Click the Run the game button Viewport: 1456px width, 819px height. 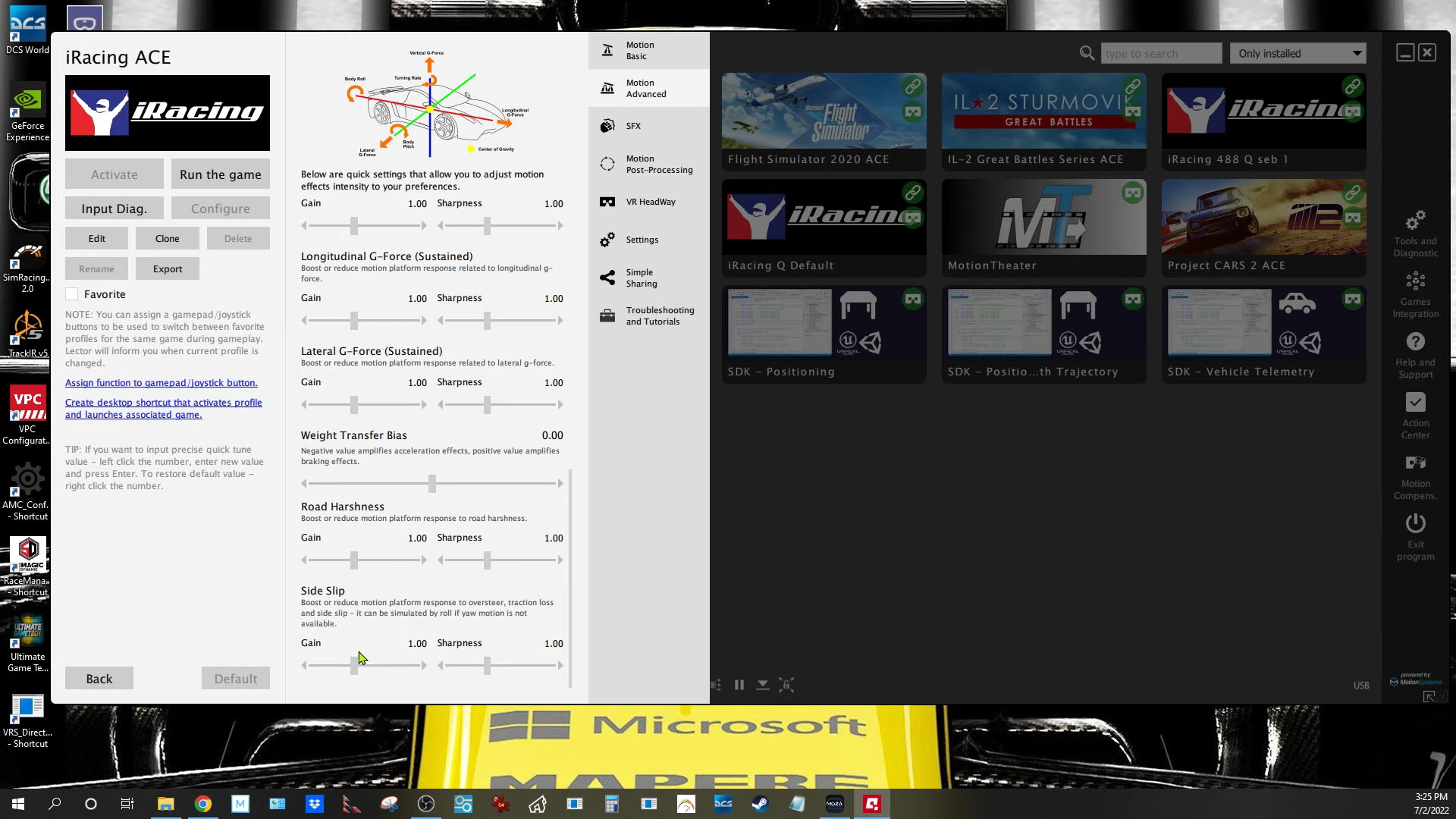pyautogui.click(x=221, y=174)
